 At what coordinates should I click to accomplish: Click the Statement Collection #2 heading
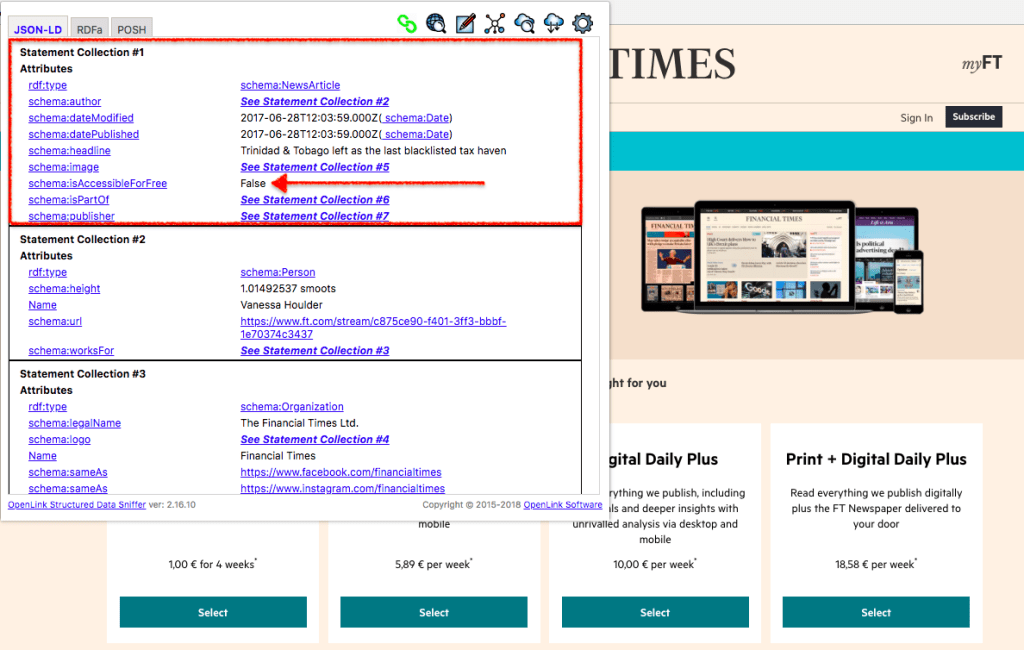click(82, 239)
